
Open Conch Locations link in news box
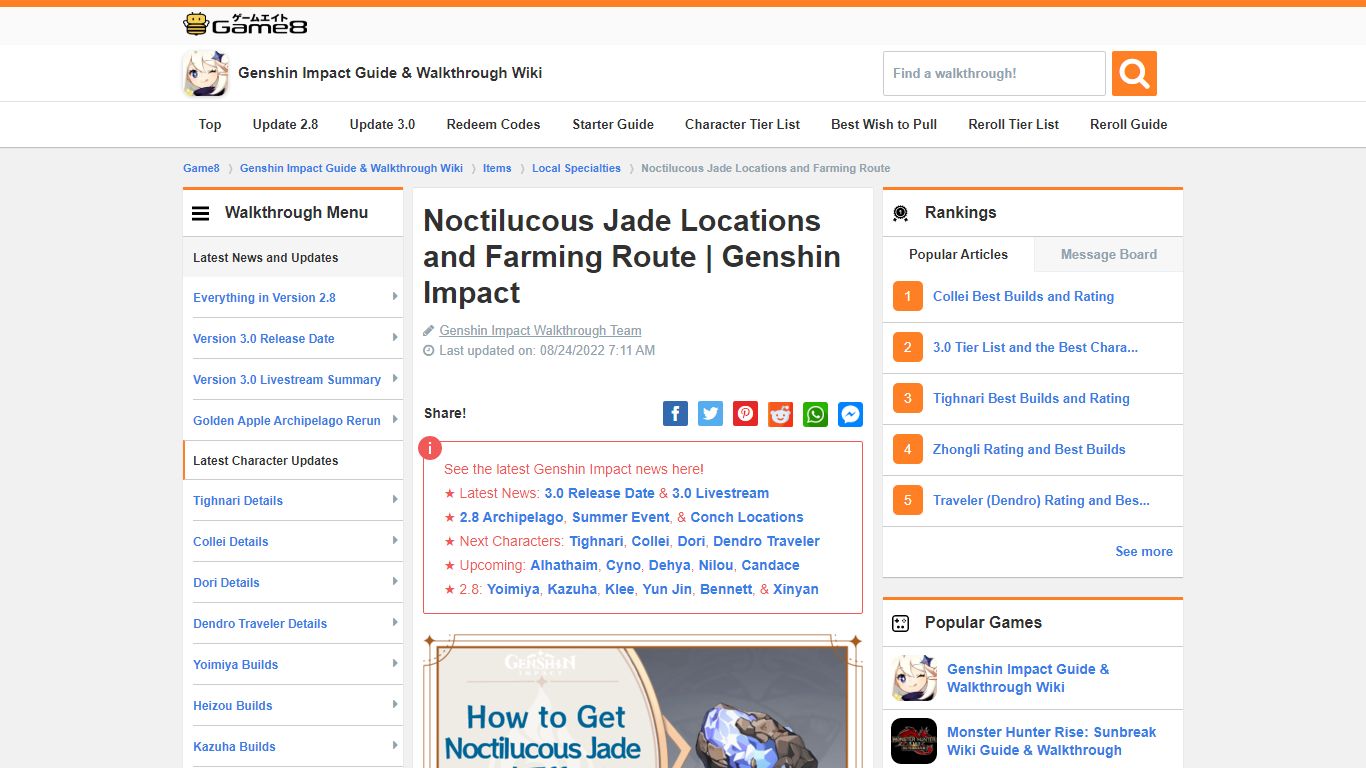click(x=747, y=517)
